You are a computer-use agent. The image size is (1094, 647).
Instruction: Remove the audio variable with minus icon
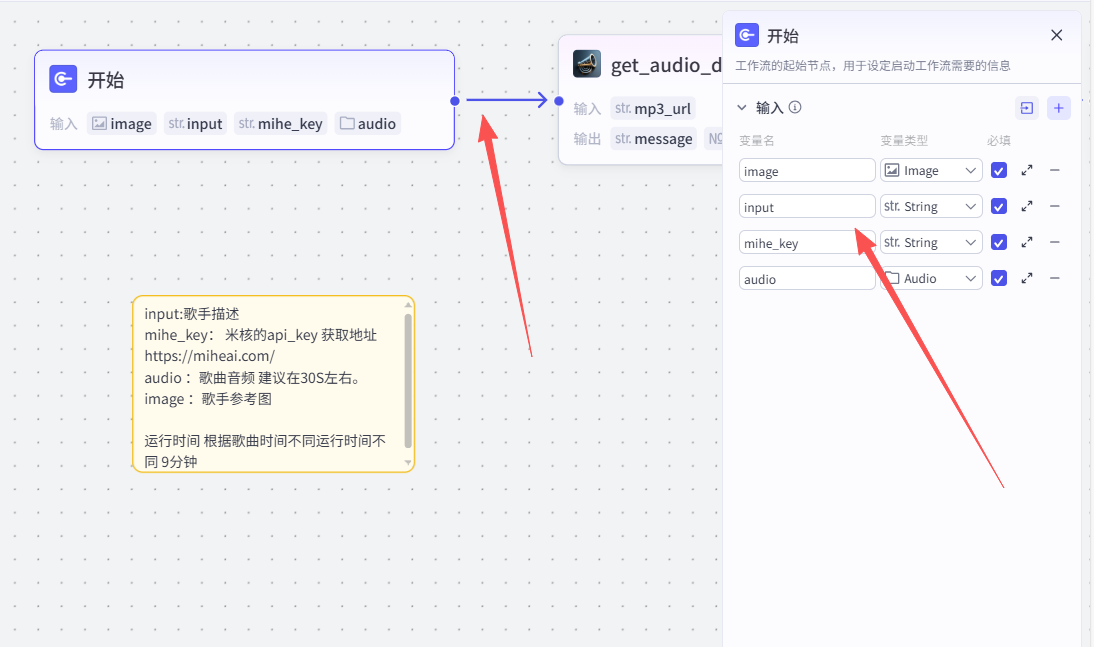[1054, 278]
